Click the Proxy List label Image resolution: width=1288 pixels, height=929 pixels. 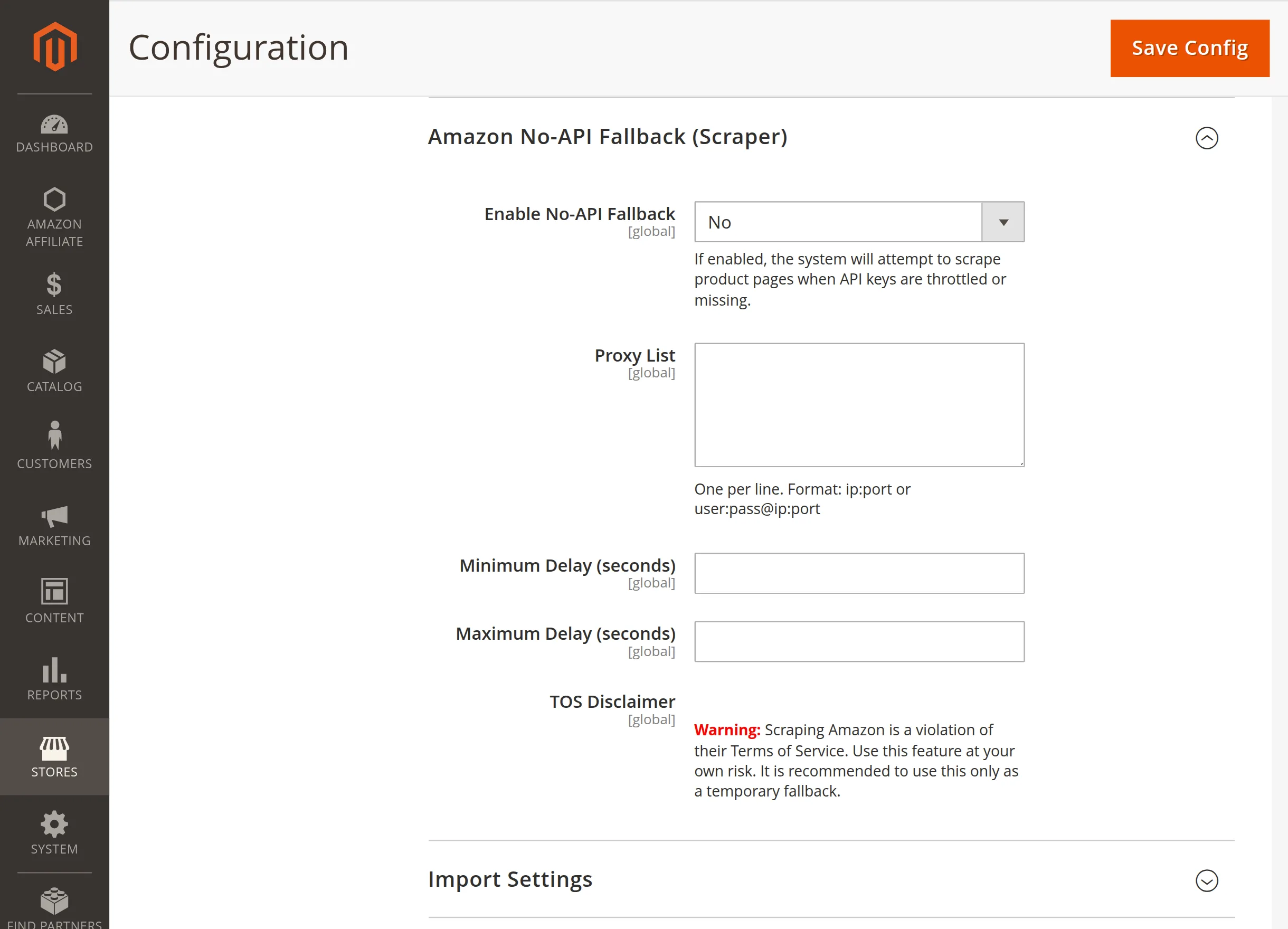634,355
